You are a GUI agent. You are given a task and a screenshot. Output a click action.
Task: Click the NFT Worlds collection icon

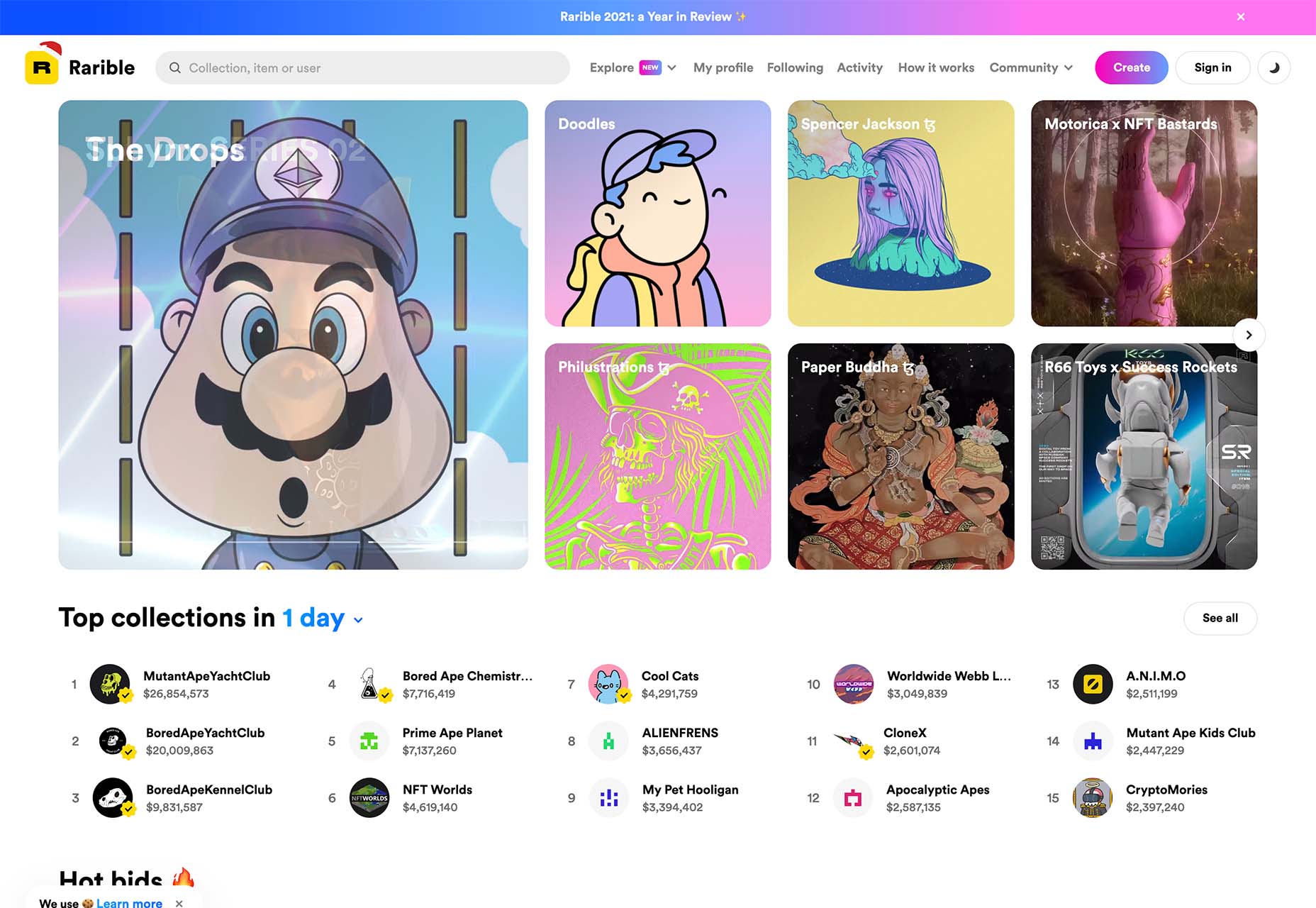[369, 797]
